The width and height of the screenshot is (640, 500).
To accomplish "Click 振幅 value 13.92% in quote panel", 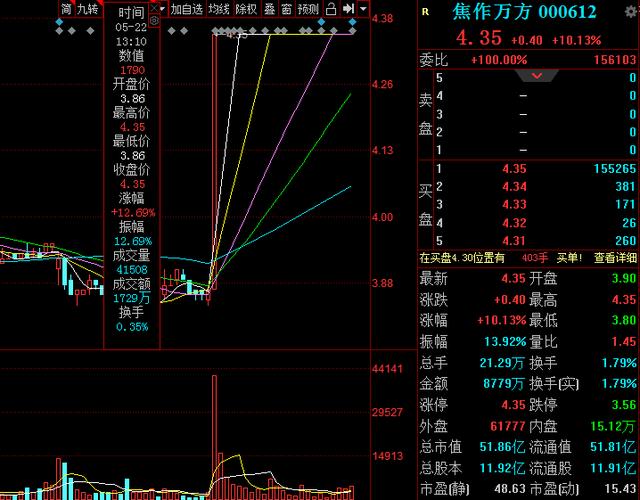I will point(505,341).
